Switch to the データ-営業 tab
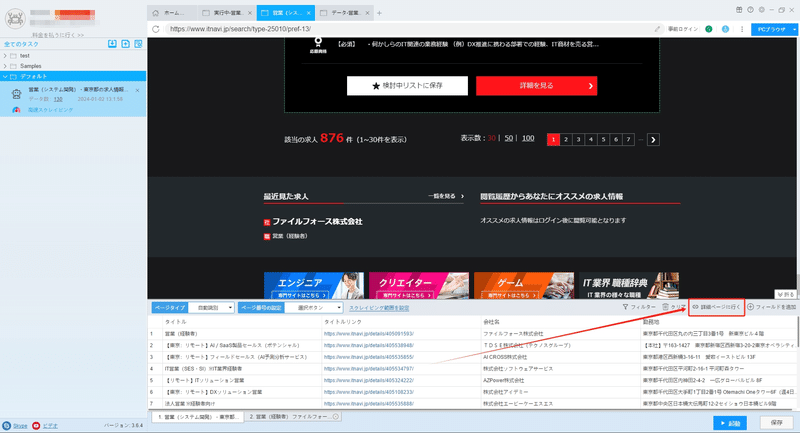This screenshot has height=433, width=800. click(345, 13)
